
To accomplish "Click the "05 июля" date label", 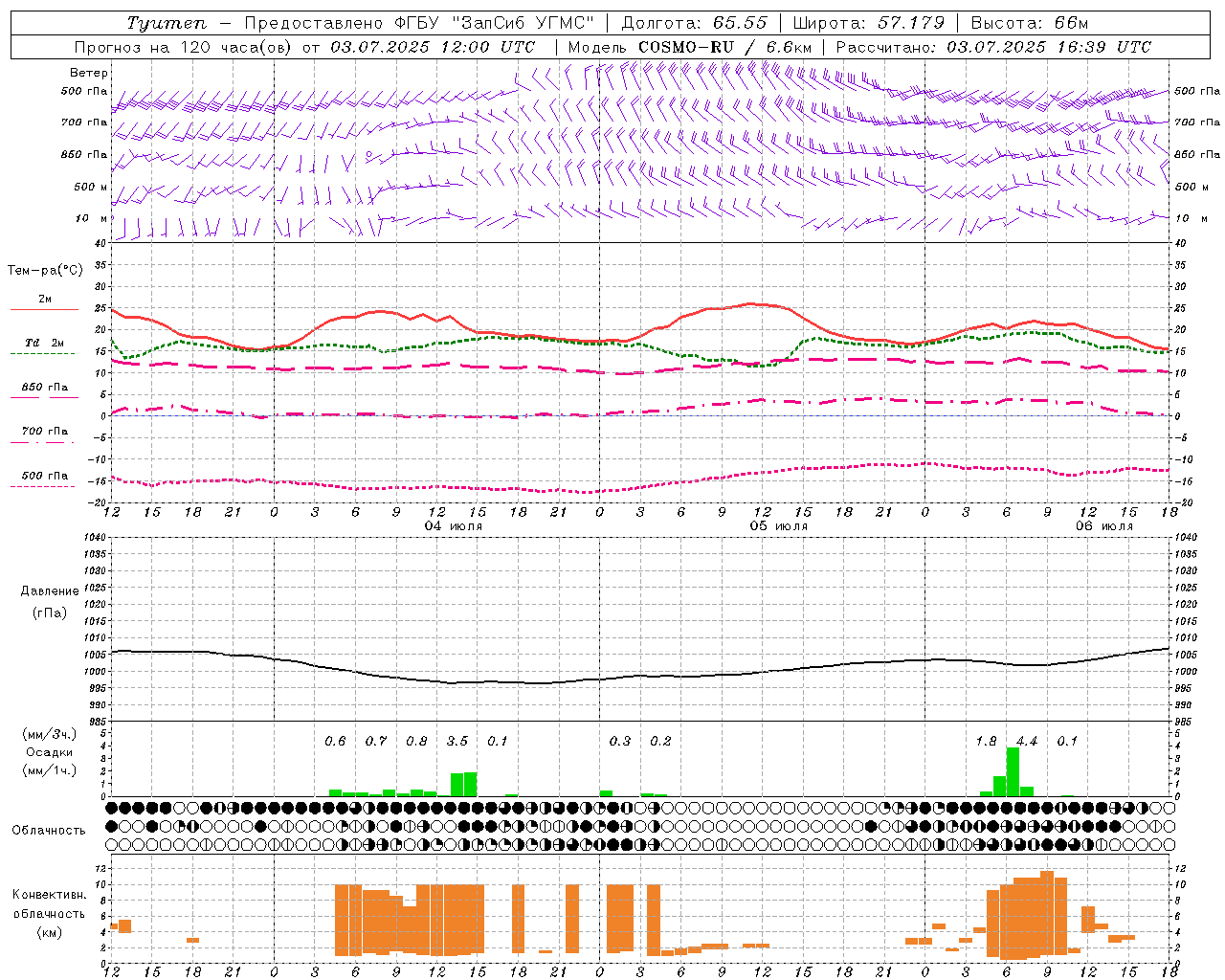I will [x=779, y=526].
